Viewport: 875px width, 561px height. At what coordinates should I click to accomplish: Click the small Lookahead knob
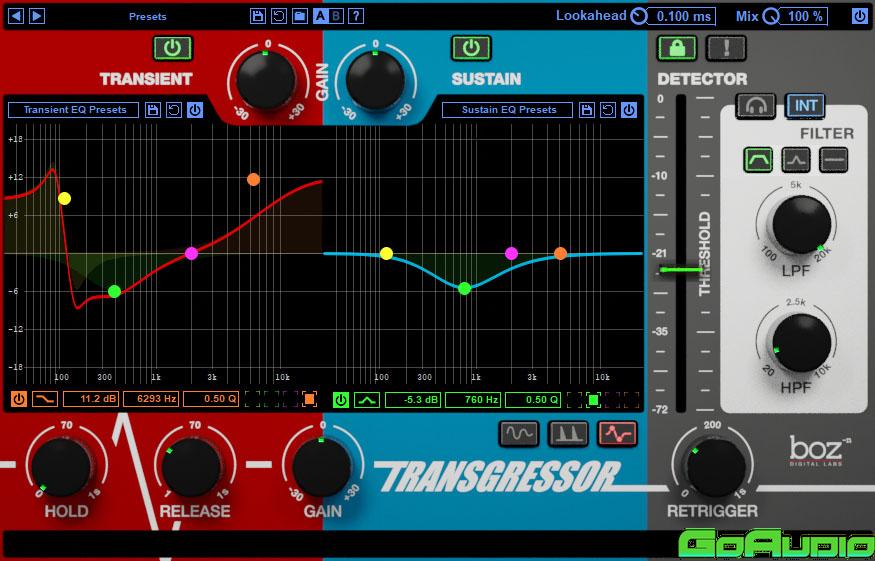[x=638, y=17]
